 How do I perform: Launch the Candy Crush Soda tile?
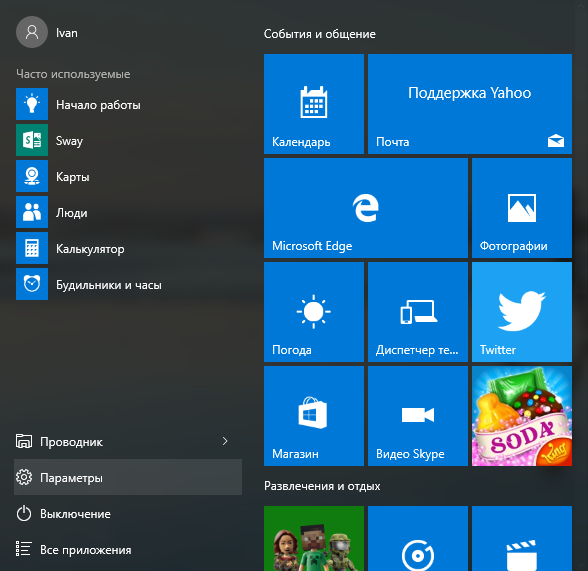pyautogui.click(x=522, y=416)
